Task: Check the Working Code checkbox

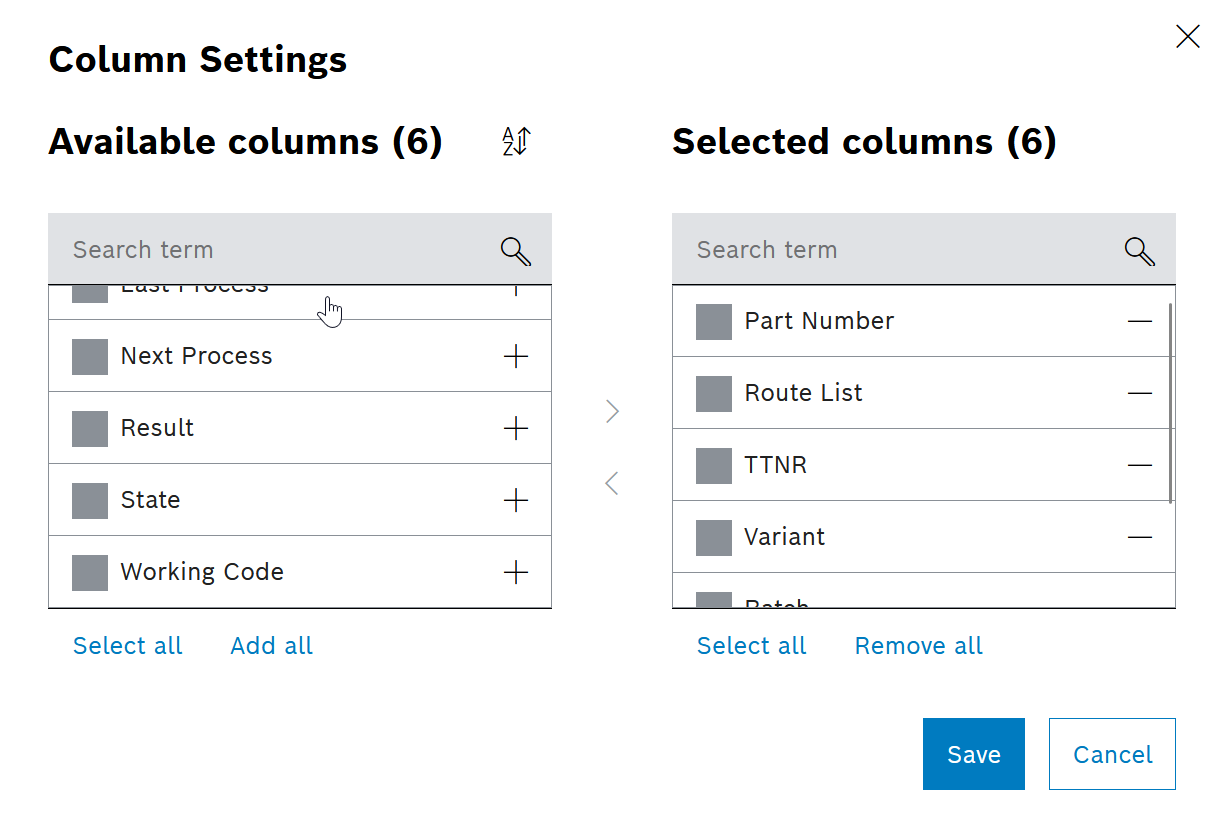Action: tap(89, 572)
